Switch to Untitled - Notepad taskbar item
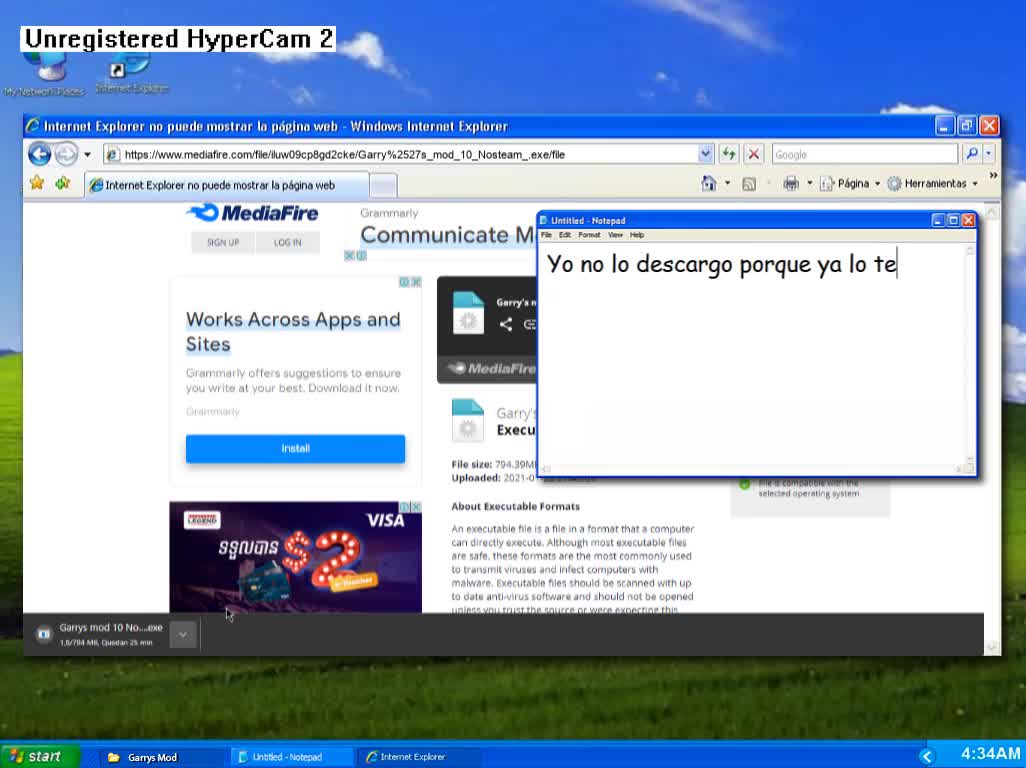The width and height of the screenshot is (1026, 768). pyautogui.click(x=291, y=757)
